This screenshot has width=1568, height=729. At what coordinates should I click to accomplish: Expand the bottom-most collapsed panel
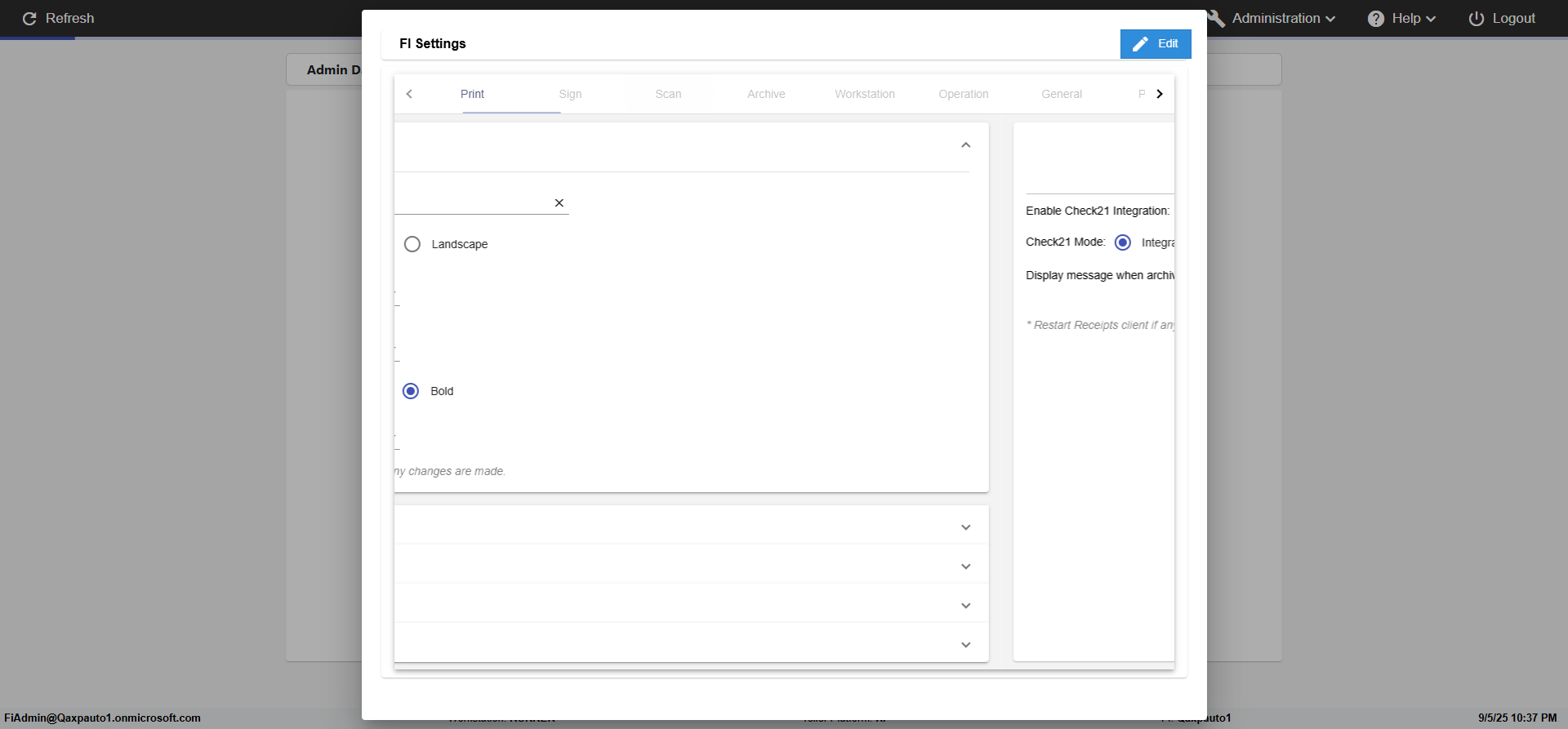click(x=966, y=645)
